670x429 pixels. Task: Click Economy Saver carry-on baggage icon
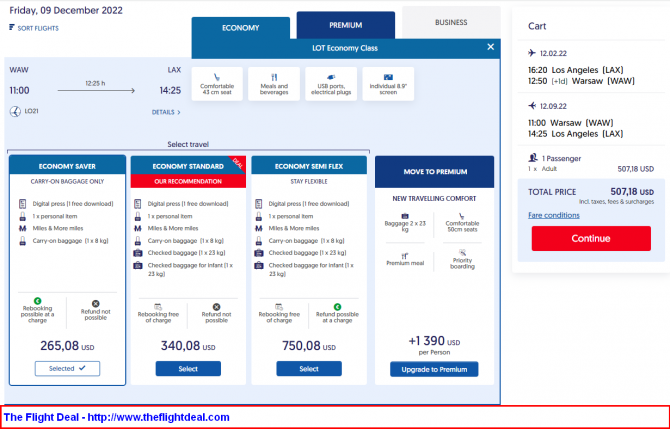23,241
